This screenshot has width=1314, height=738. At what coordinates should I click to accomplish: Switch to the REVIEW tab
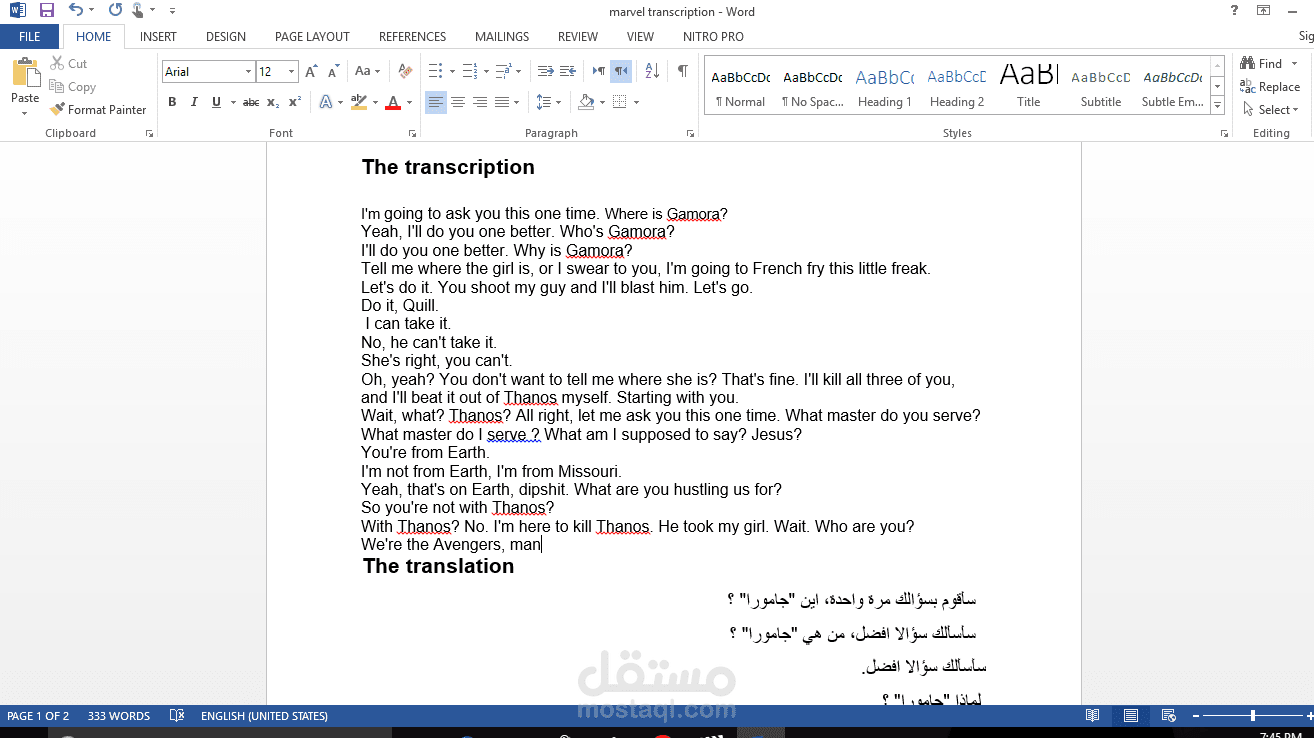pos(578,37)
